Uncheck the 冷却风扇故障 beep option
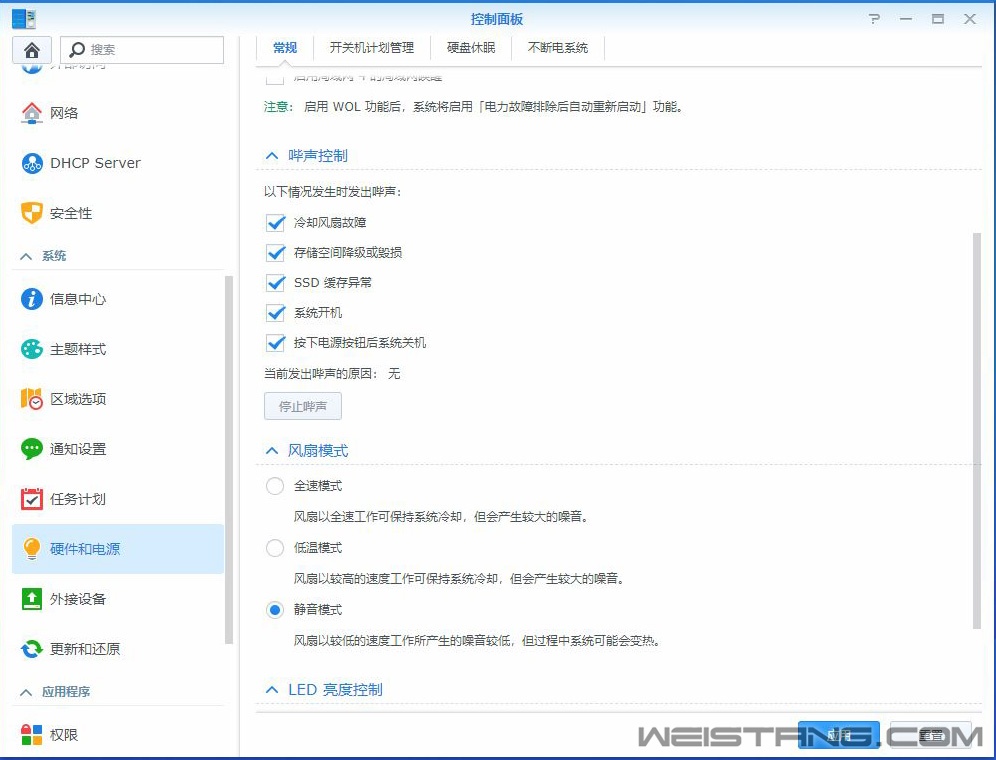The image size is (996, 760). point(276,222)
